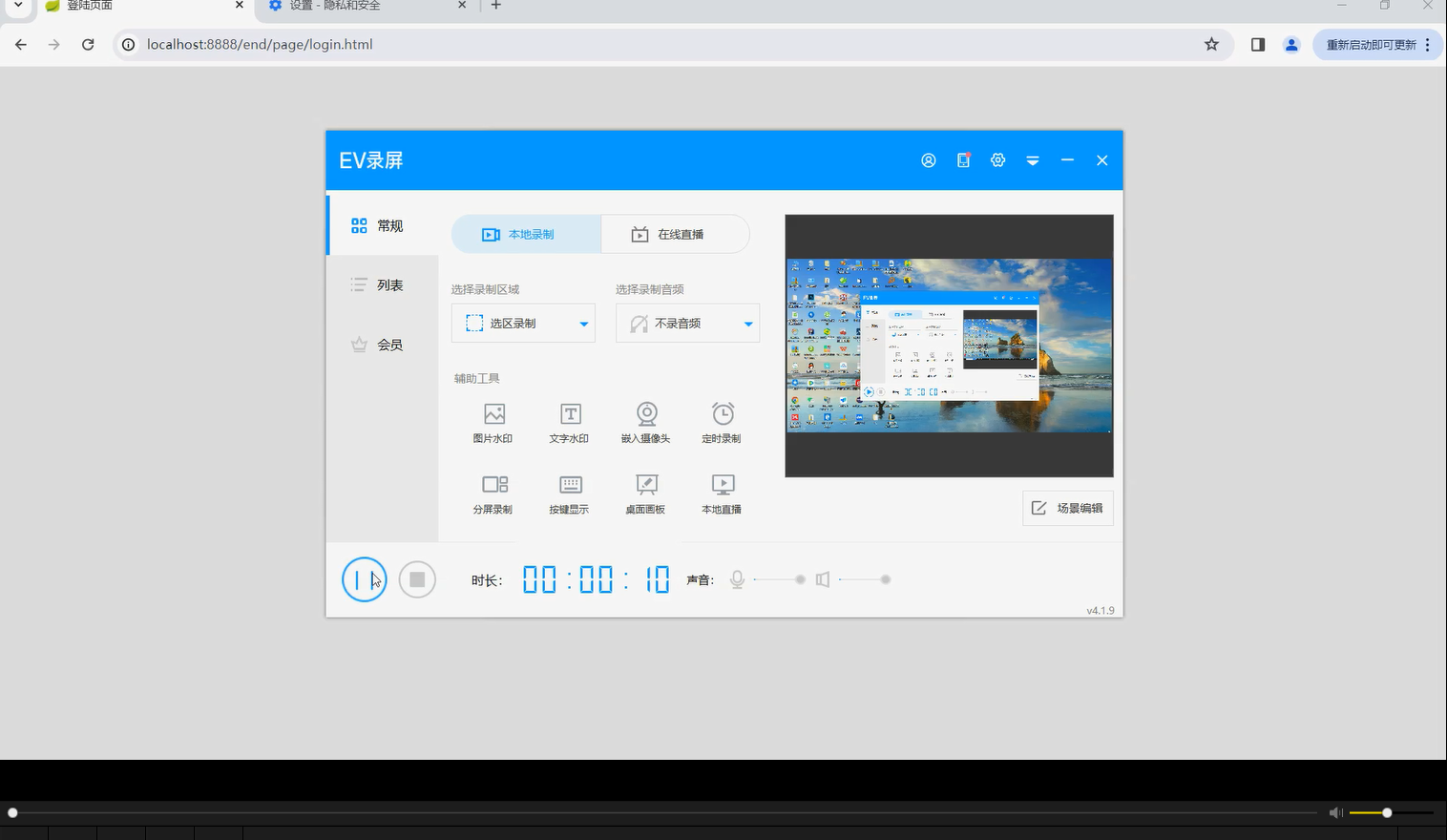Open the 本地直播 tool
Screen dimensions: 1447x840
coord(723,493)
